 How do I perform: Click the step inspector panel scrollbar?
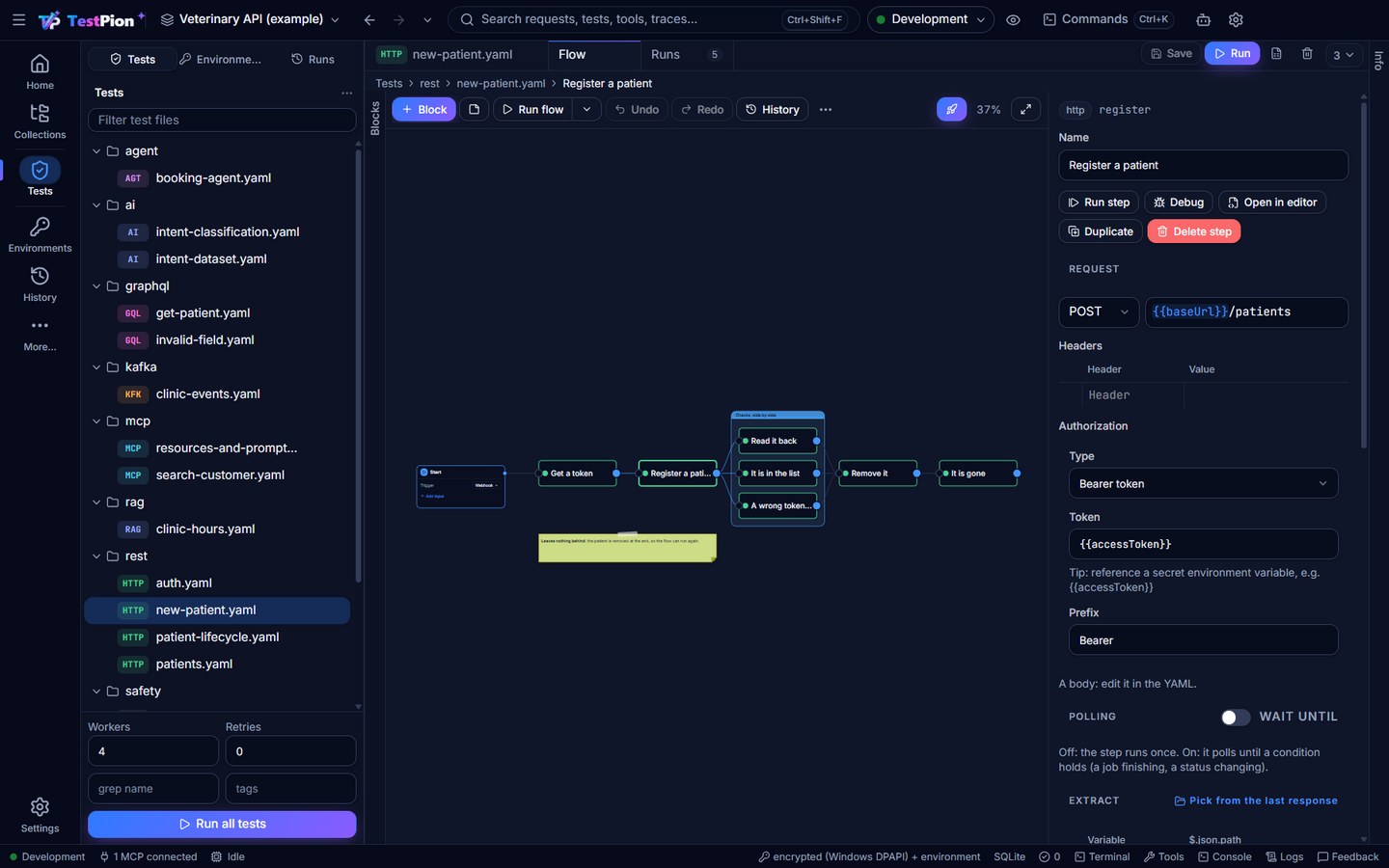pyautogui.click(x=1363, y=275)
